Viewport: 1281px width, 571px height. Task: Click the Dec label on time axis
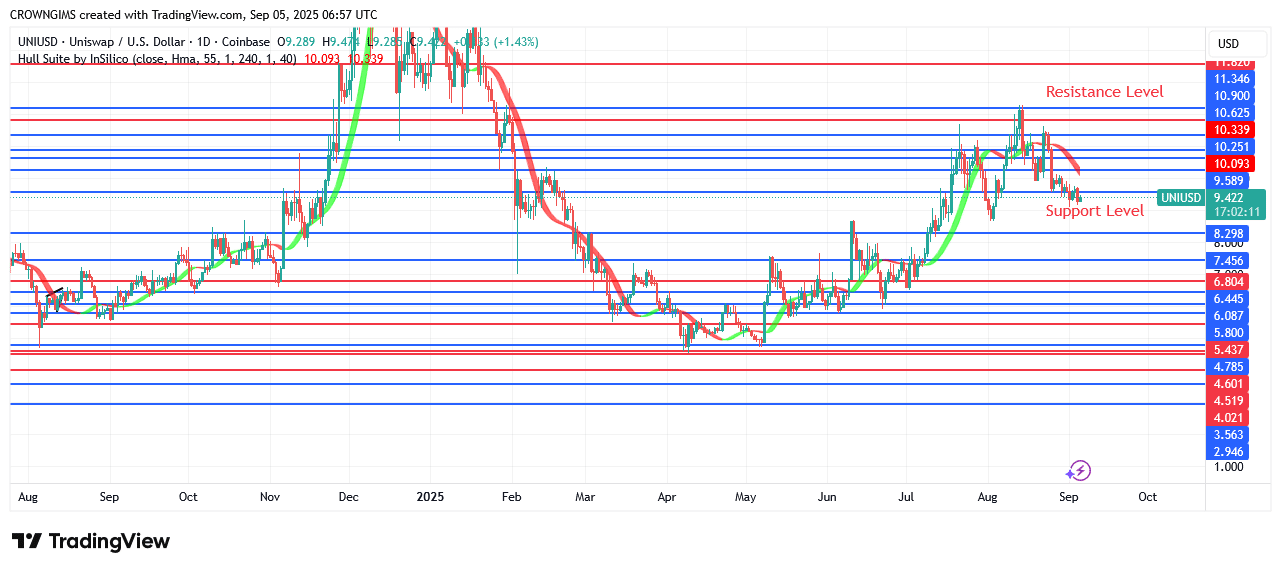click(348, 497)
